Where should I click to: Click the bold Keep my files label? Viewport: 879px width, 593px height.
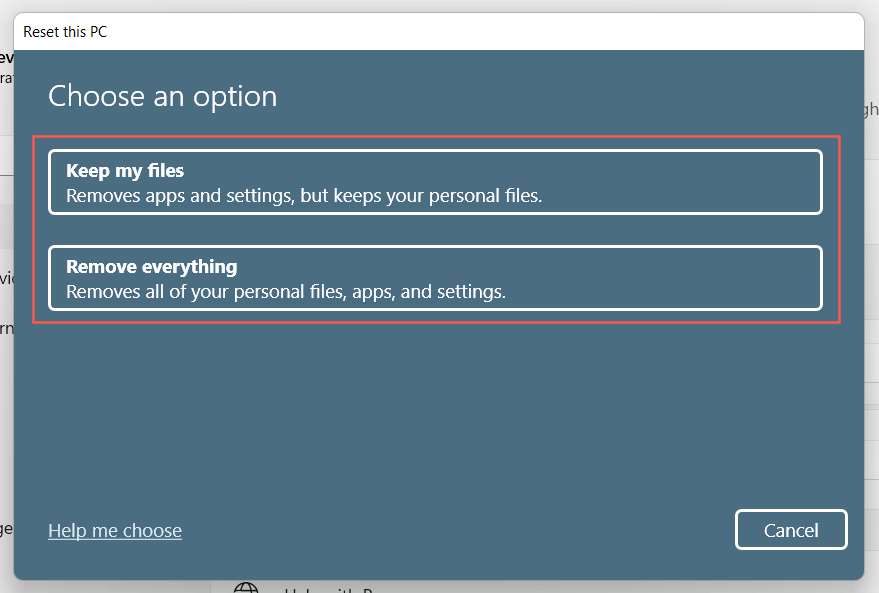click(125, 171)
